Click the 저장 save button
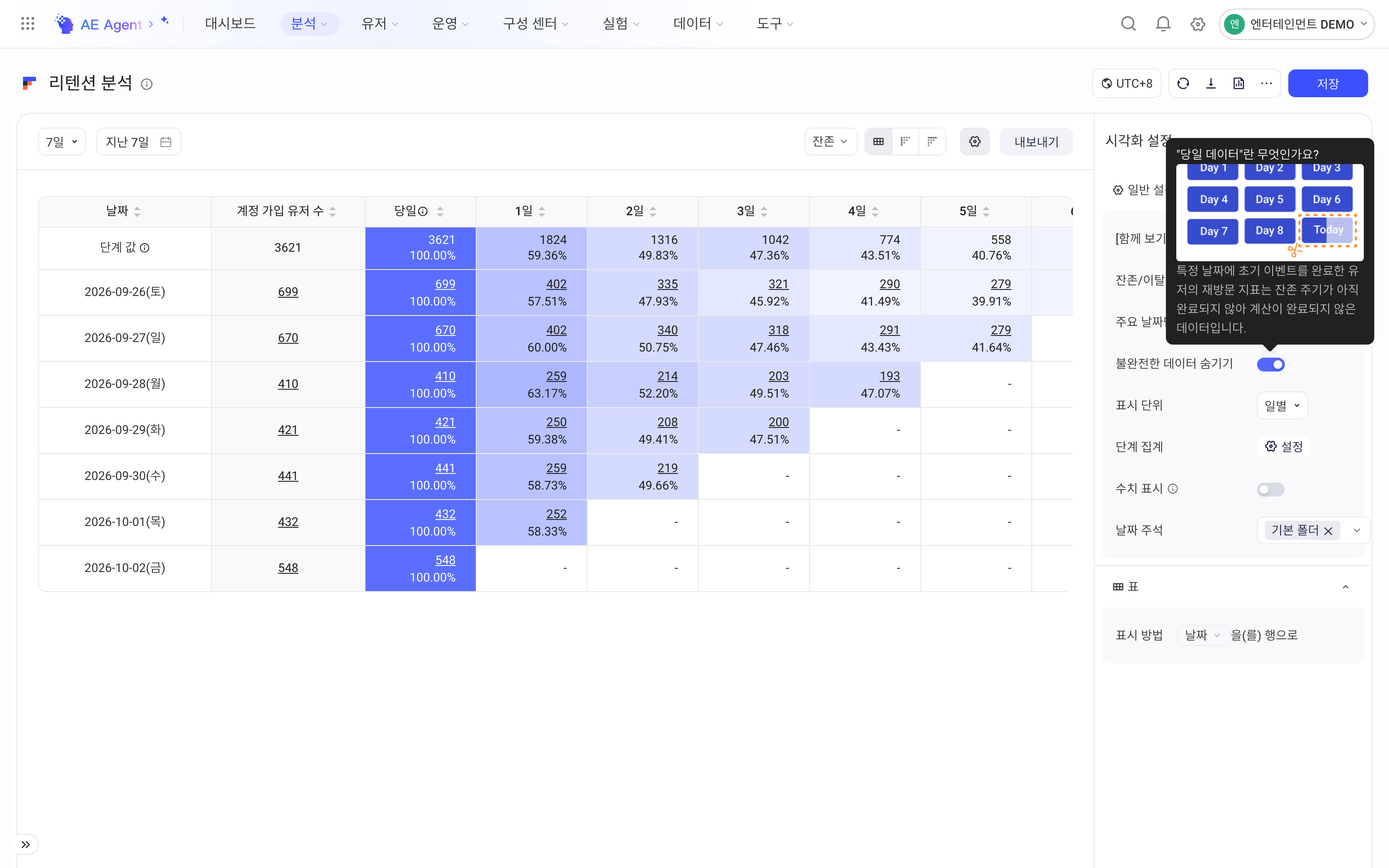This screenshot has height=868, width=1389. tap(1328, 84)
